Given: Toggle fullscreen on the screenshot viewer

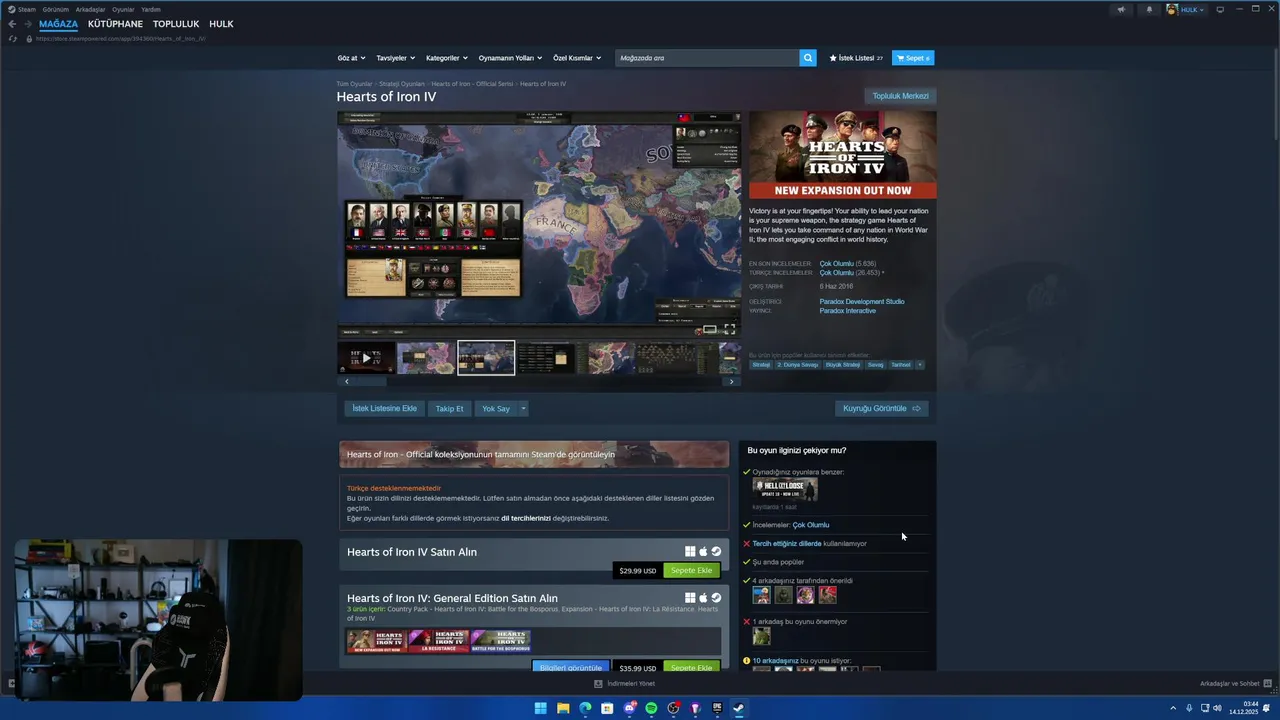Looking at the screenshot, I should tap(730, 329).
